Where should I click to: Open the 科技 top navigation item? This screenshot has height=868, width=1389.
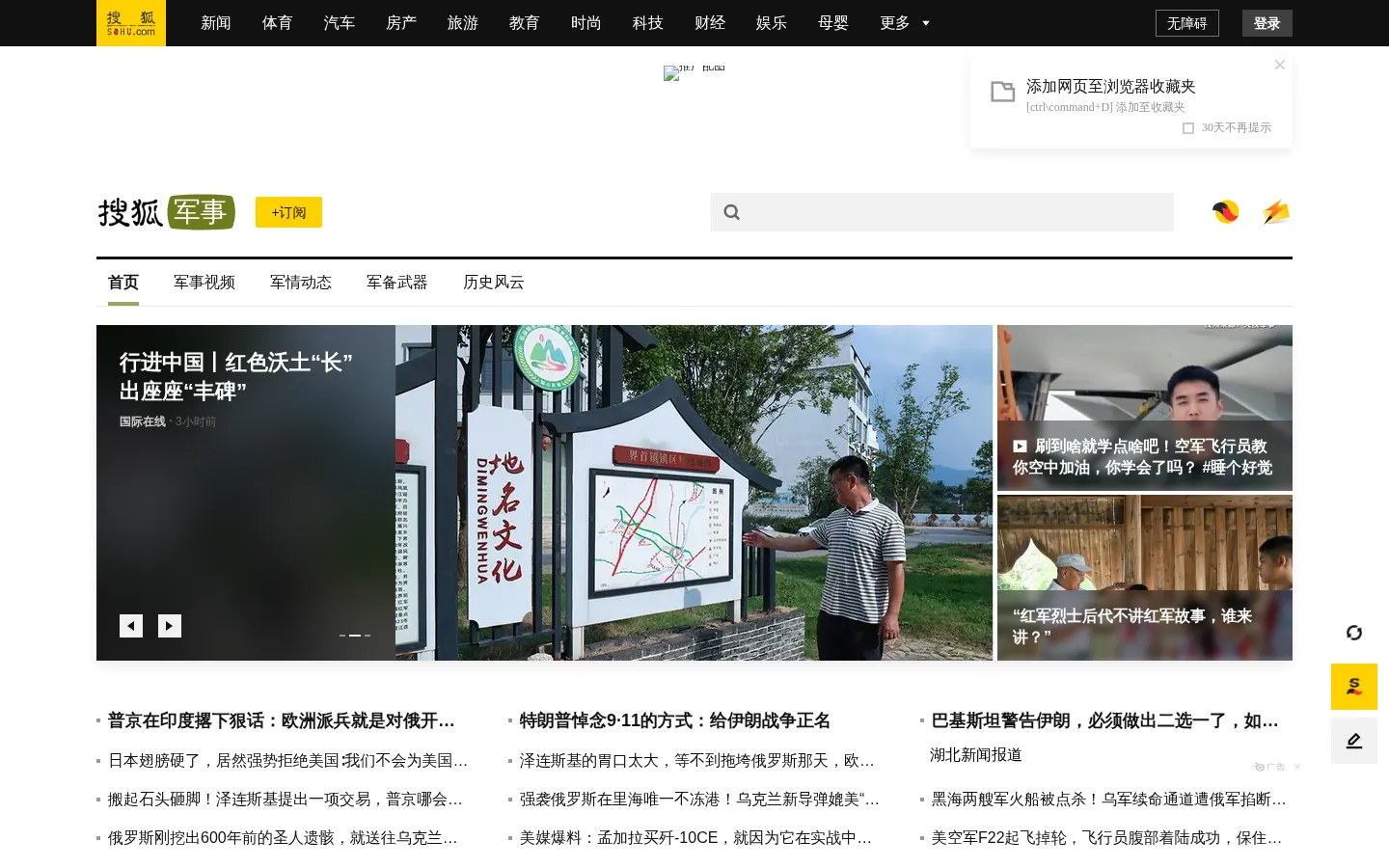648,23
